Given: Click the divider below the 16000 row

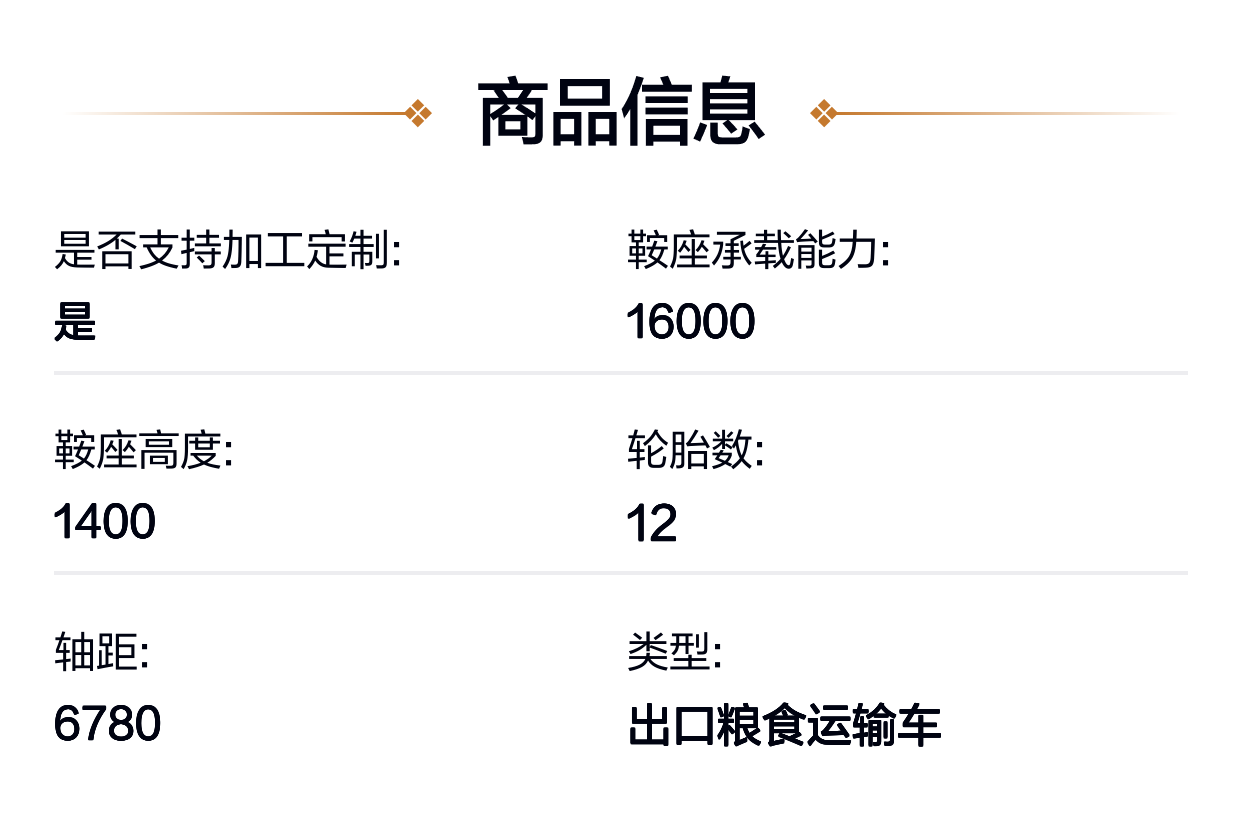Looking at the screenshot, I should [621, 373].
